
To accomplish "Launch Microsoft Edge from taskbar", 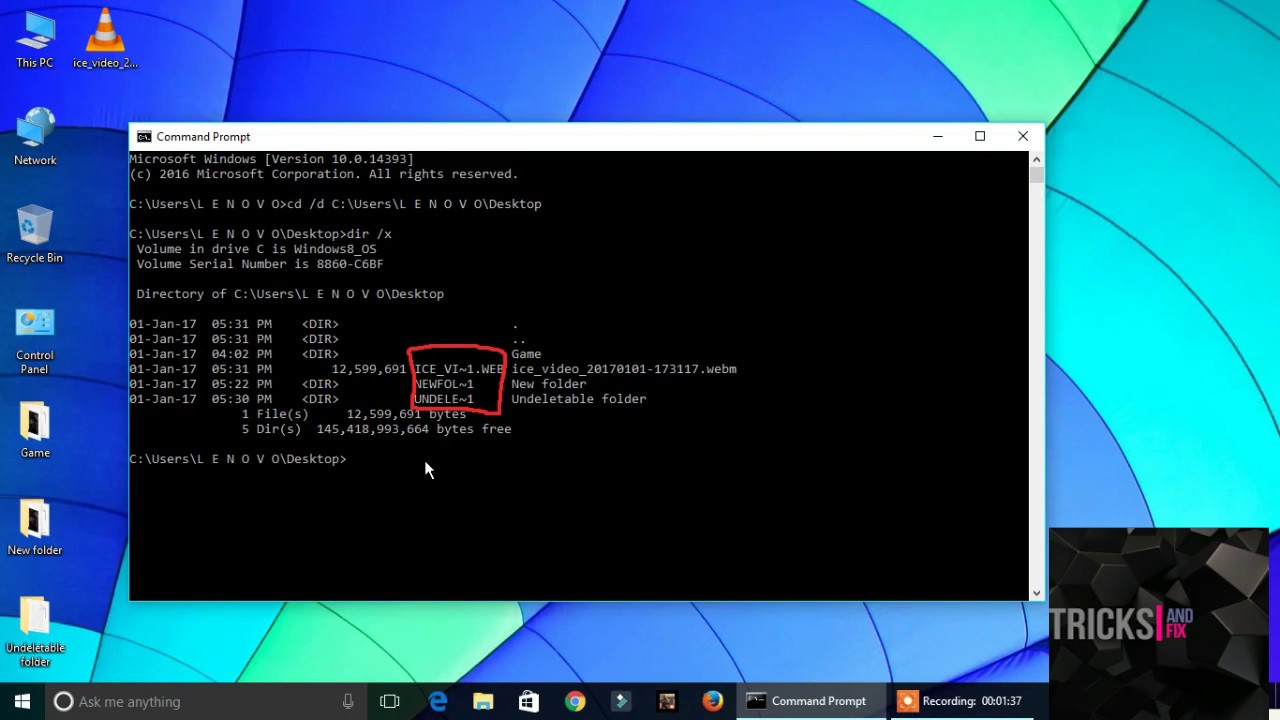I will pos(438,701).
